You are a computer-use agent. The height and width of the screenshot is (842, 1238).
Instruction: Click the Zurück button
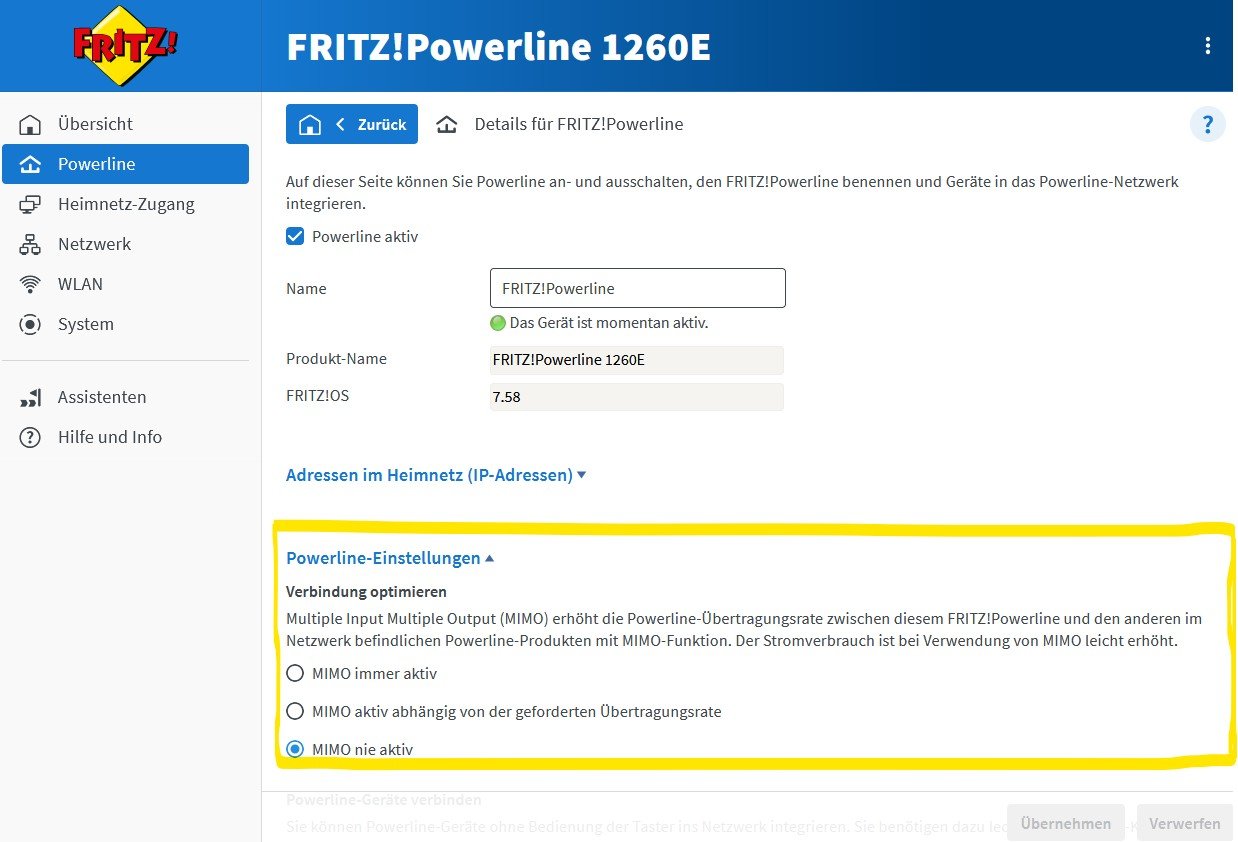pos(352,124)
